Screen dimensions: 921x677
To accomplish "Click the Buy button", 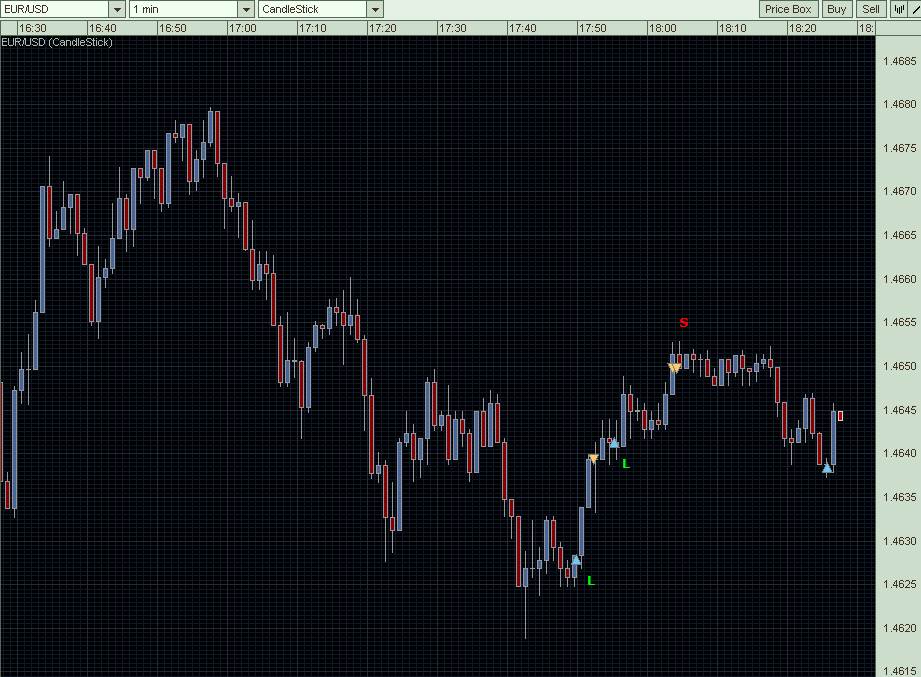I will point(836,9).
